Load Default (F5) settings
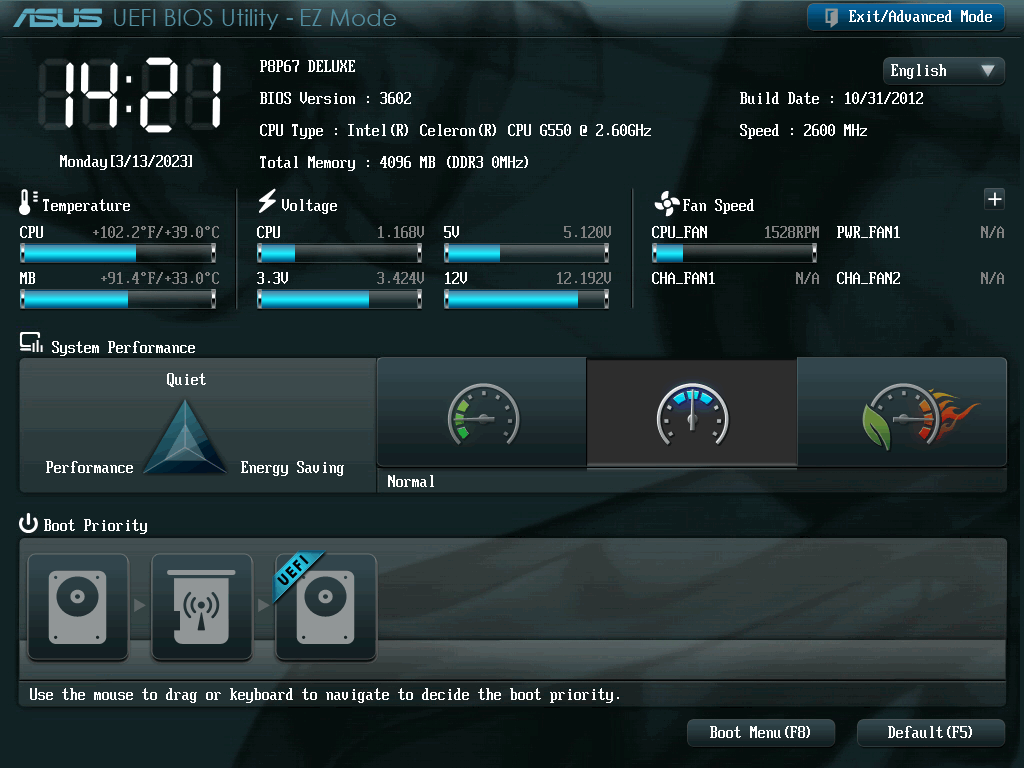The width and height of the screenshot is (1024, 768). click(x=931, y=733)
